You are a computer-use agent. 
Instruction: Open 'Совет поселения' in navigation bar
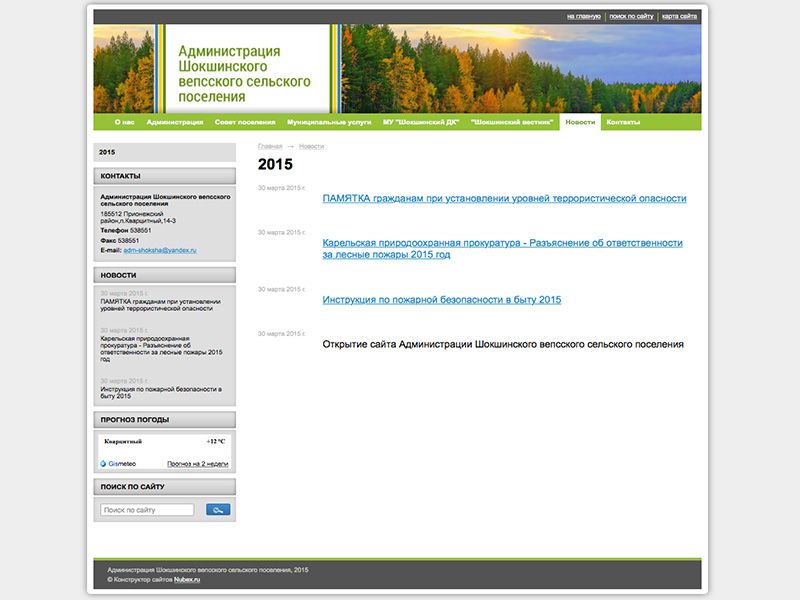(x=245, y=122)
